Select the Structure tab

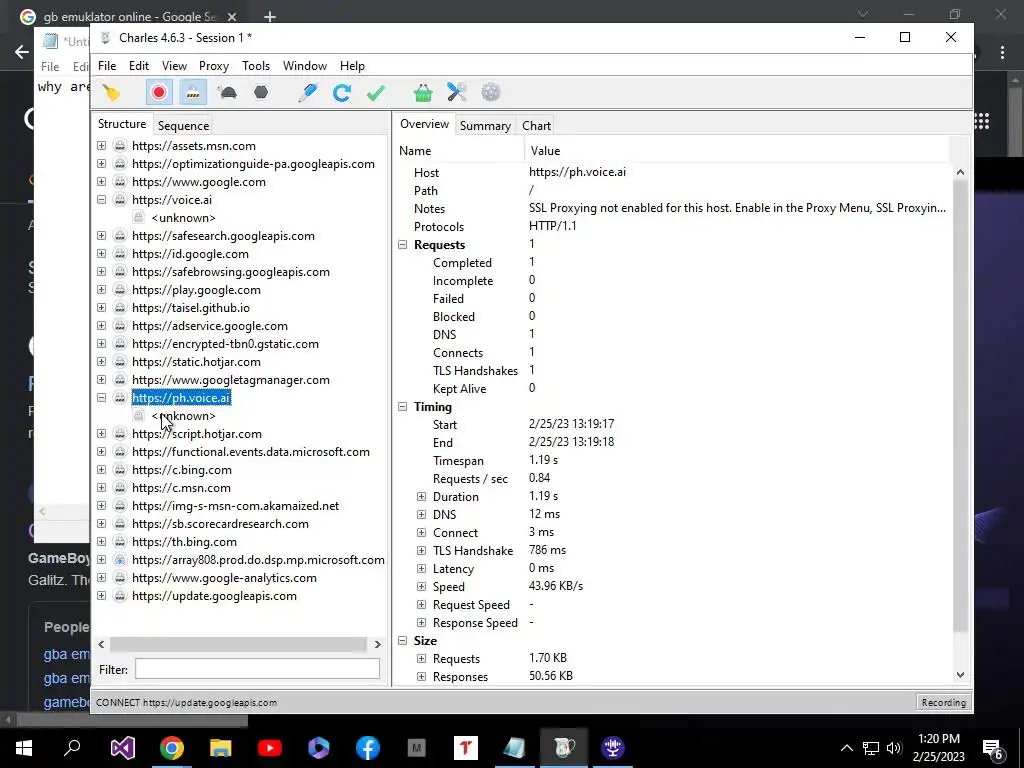[x=122, y=124]
